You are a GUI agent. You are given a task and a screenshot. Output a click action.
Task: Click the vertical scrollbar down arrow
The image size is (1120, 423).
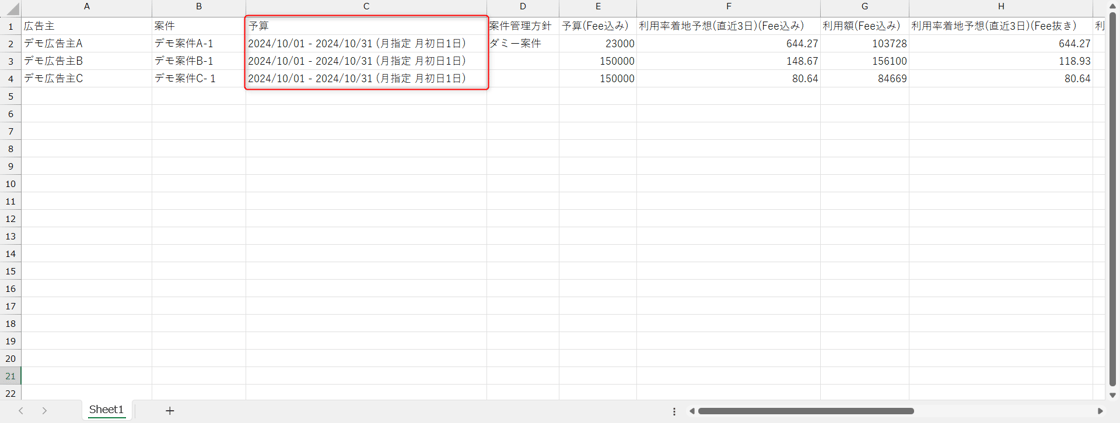pyautogui.click(x=1113, y=395)
